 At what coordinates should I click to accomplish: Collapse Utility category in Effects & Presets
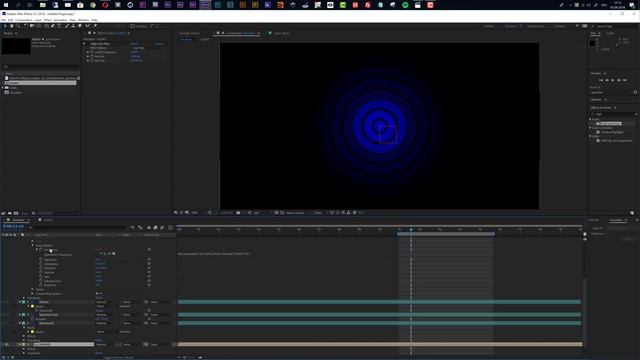[590, 136]
